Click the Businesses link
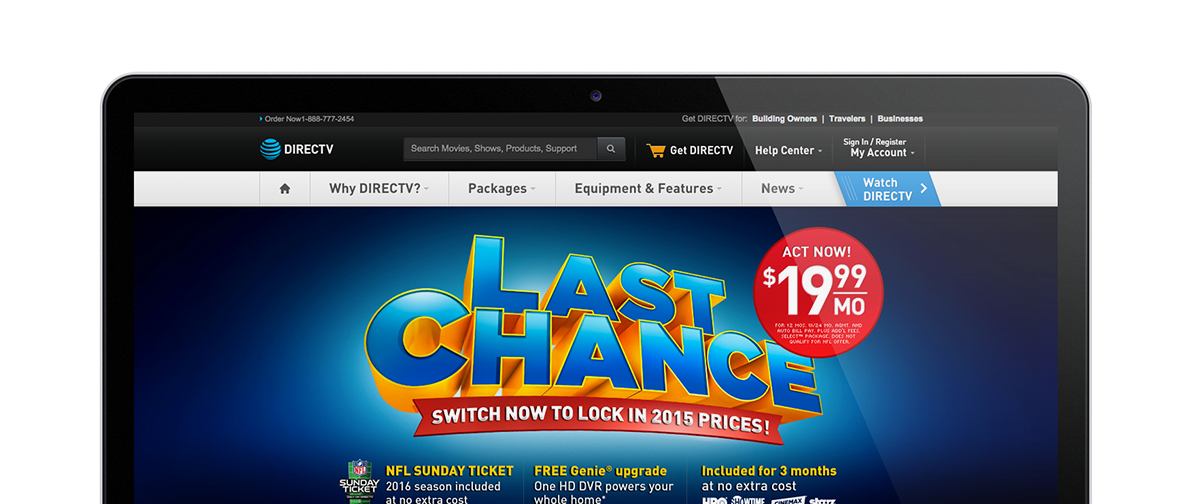This screenshot has height=504, width=1198. click(x=900, y=119)
